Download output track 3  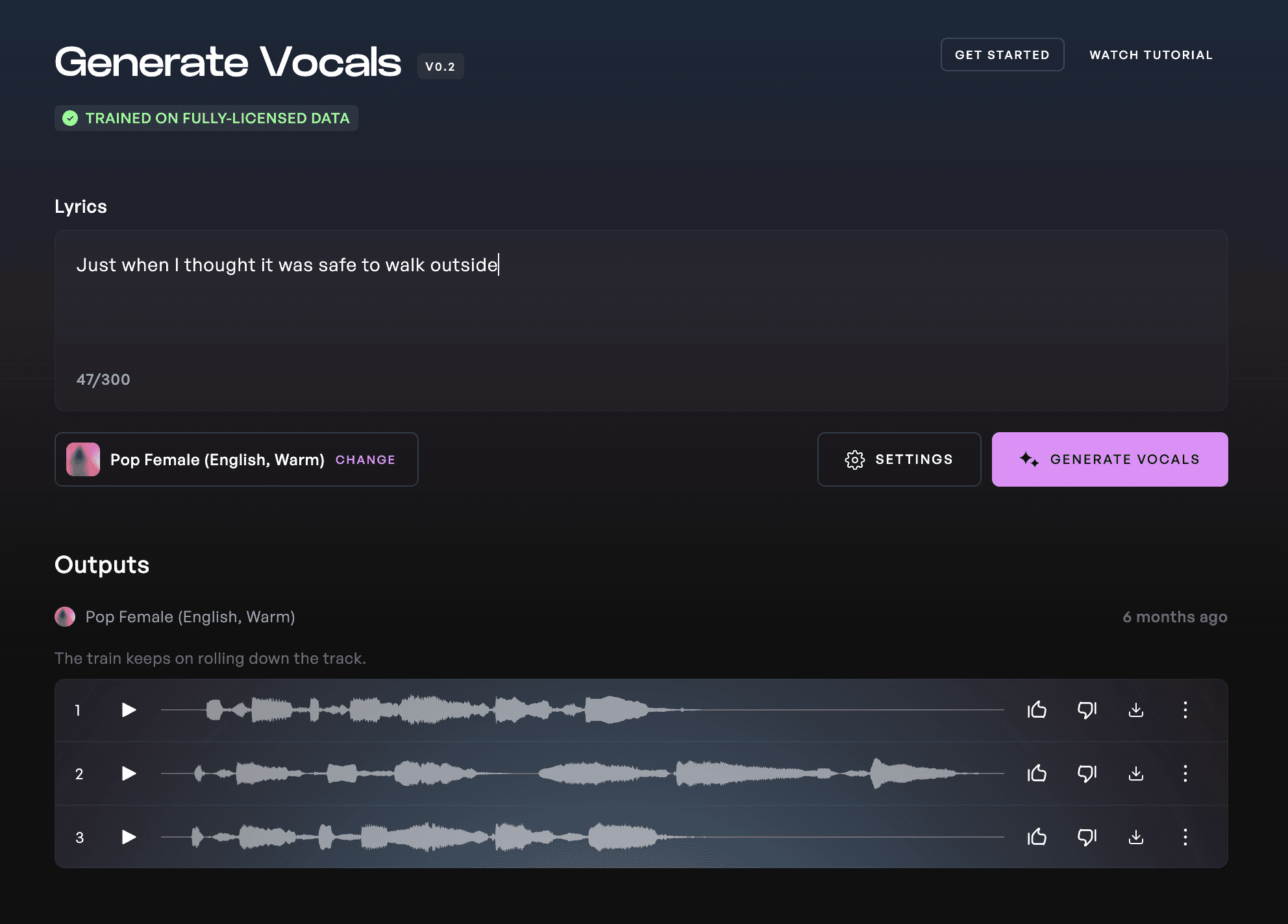[x=1136, y=837]
